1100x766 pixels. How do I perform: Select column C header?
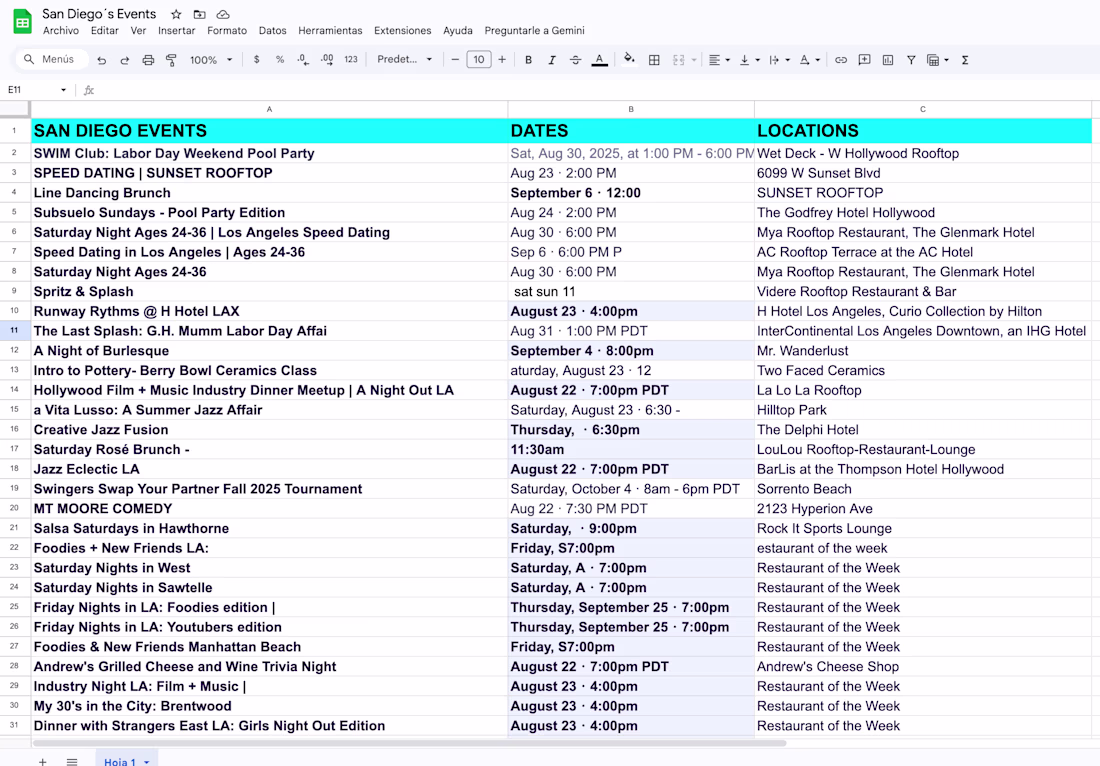pyautogui.click(x=923, y=109)
